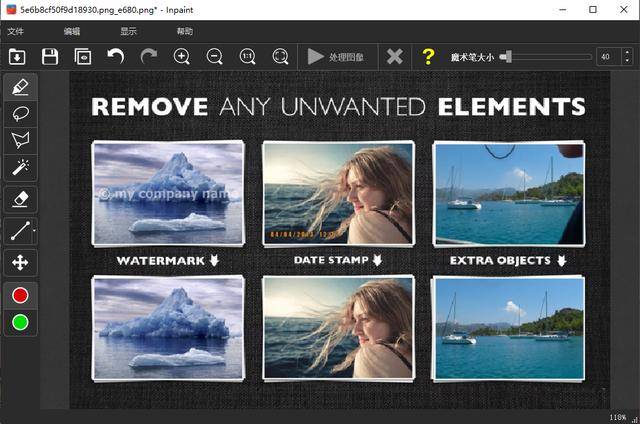Image resolution: width=640 pixels, height=424 pixels.
Task: Set zoom to 1:1 actual size
Action: [x=247, y=56]
